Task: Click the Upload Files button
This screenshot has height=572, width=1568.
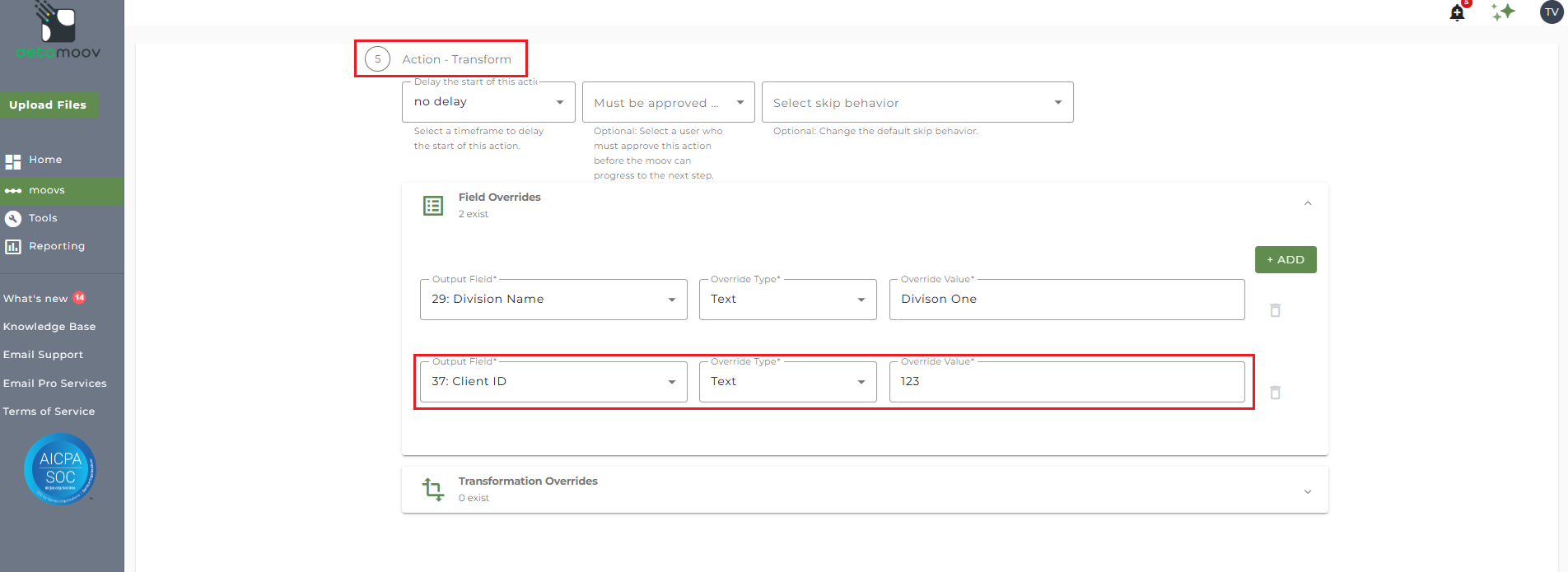Action: 48,105
